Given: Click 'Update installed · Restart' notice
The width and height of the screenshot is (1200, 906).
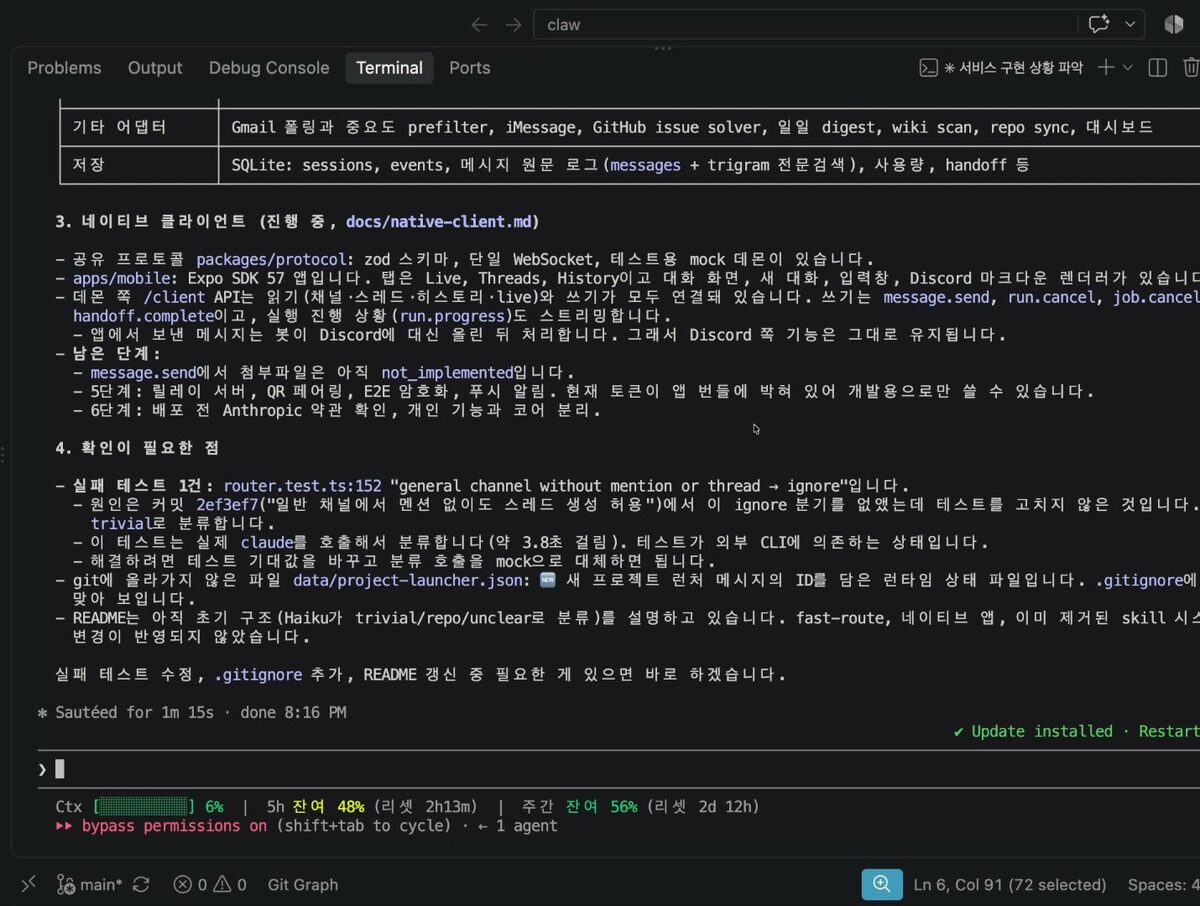Looking at the screenshot, I should click(1076, 732).
